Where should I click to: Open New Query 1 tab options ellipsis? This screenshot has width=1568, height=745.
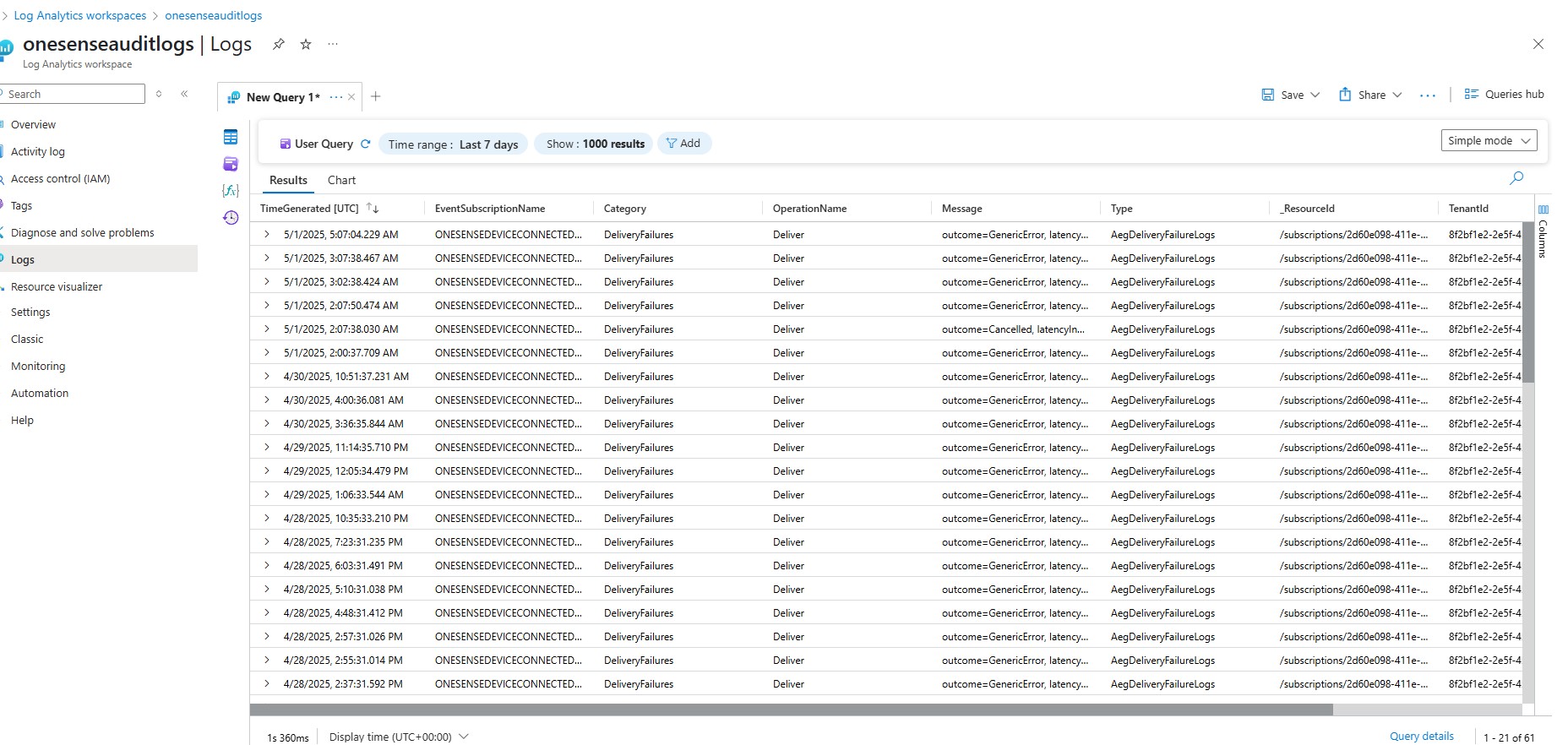[x=336, y=97]
